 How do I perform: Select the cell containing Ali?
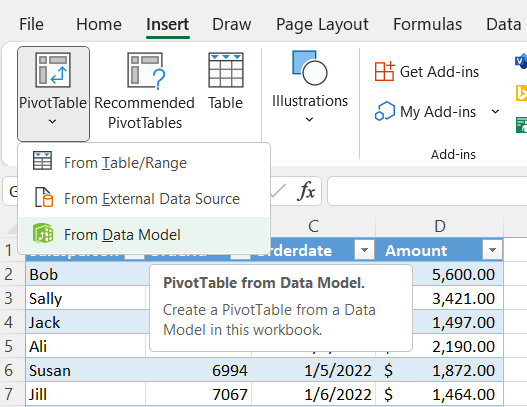click(86, 346)
